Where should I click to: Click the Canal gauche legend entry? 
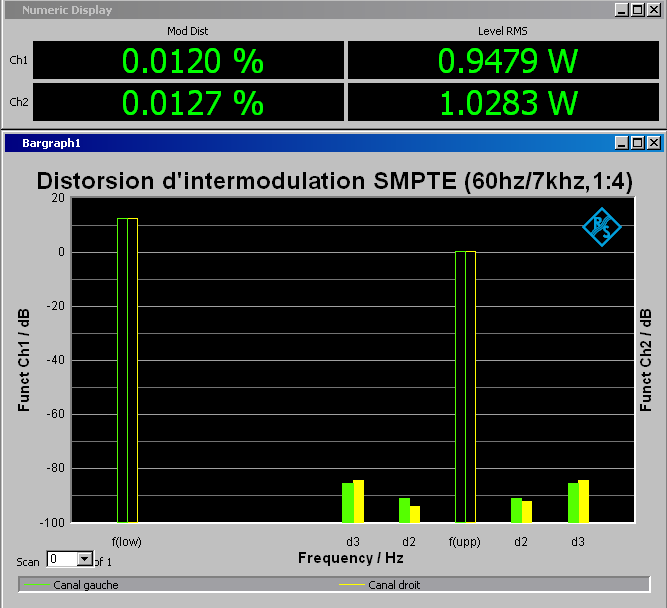(71, 585)
